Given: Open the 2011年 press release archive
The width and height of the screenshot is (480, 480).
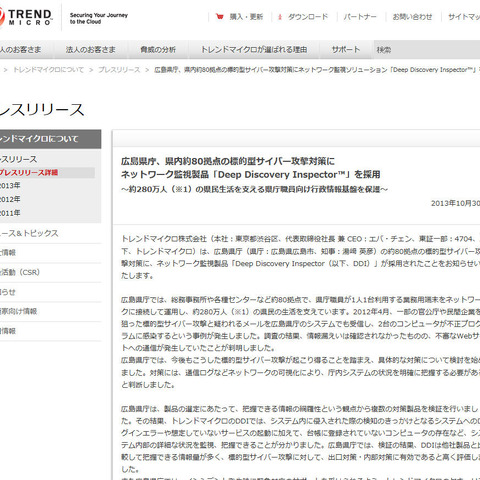Looking at the screenshot, I should [x=10, y=213].
